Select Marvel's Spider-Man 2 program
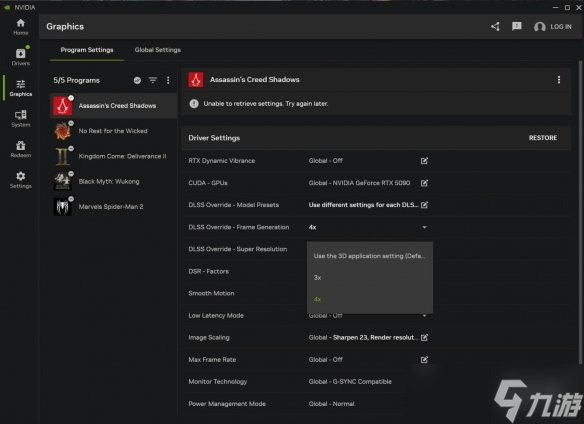Image resolution: width=584 pixels, height=424 pixels. point(114,206)
